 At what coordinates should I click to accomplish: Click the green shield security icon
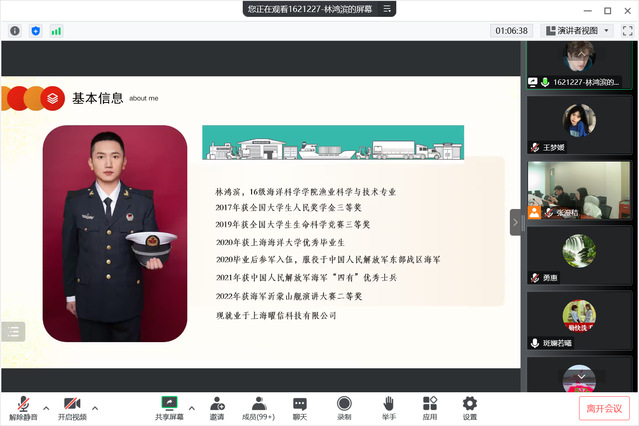click(x=36, y=31)
